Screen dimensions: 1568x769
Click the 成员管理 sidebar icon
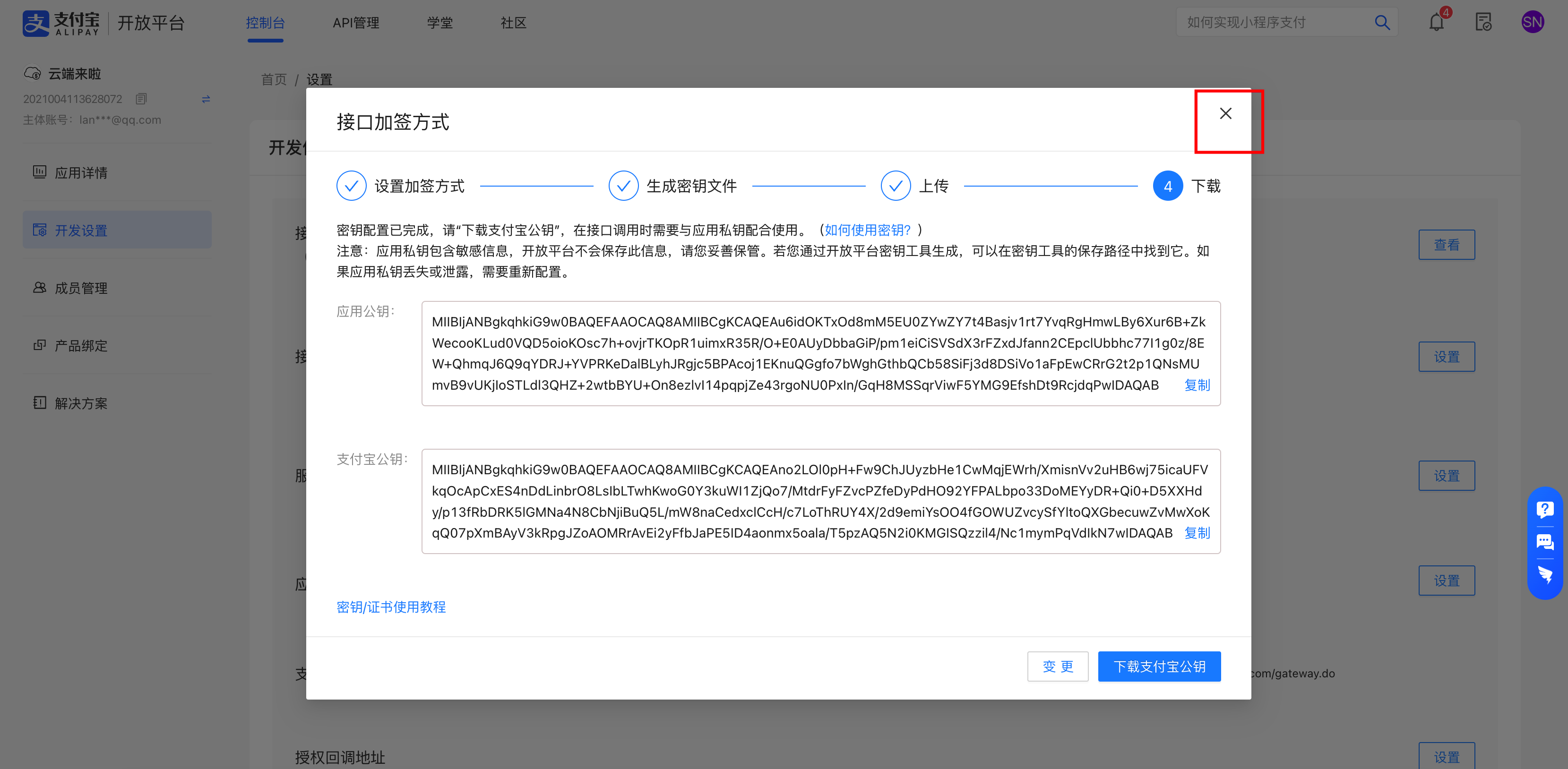(40, 287)
